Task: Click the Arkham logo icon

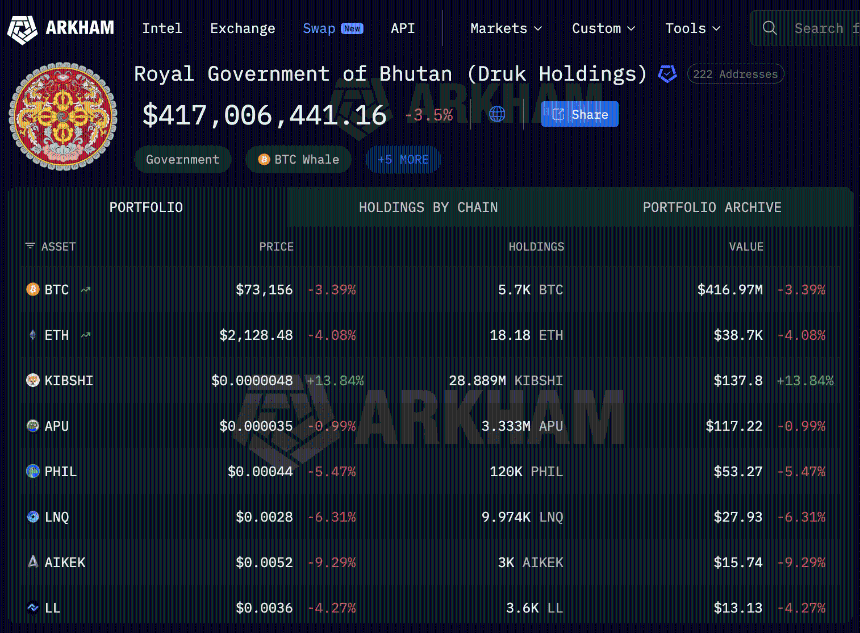Action: 22,28
